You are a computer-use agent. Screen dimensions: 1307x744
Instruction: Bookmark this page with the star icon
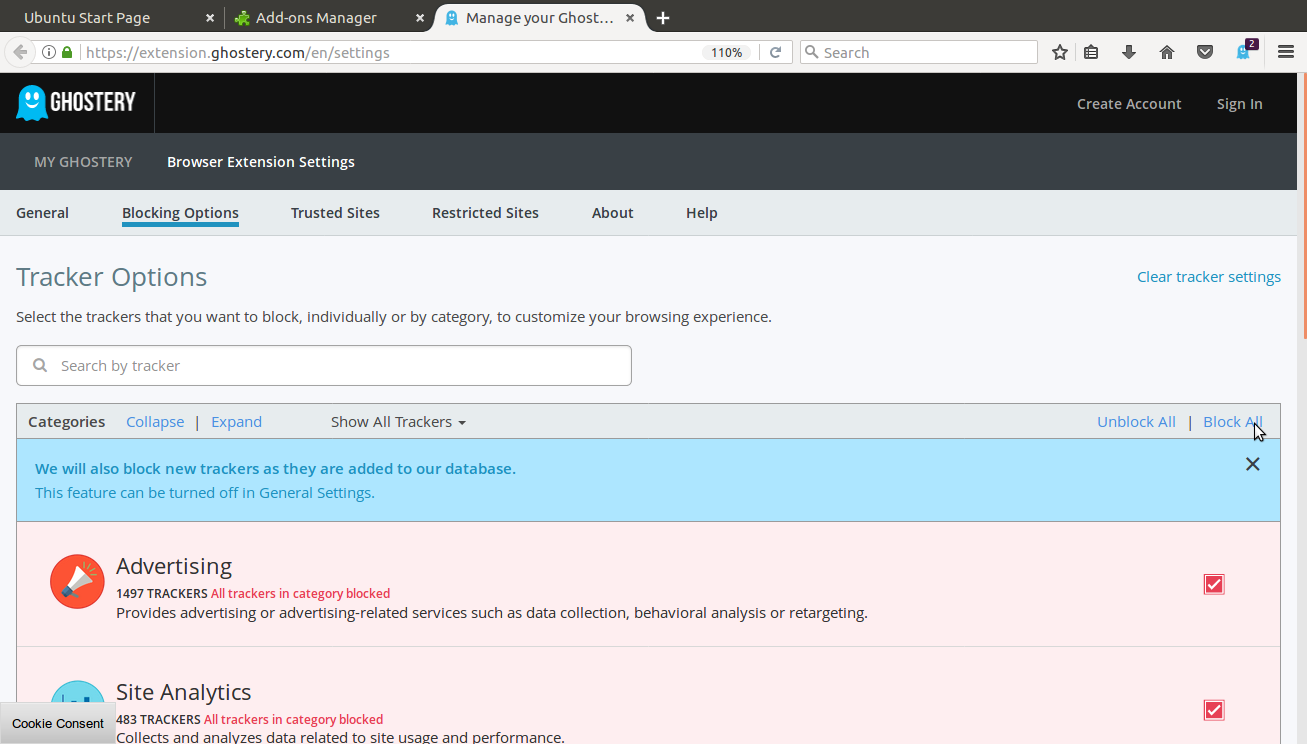coord(1060,52)
